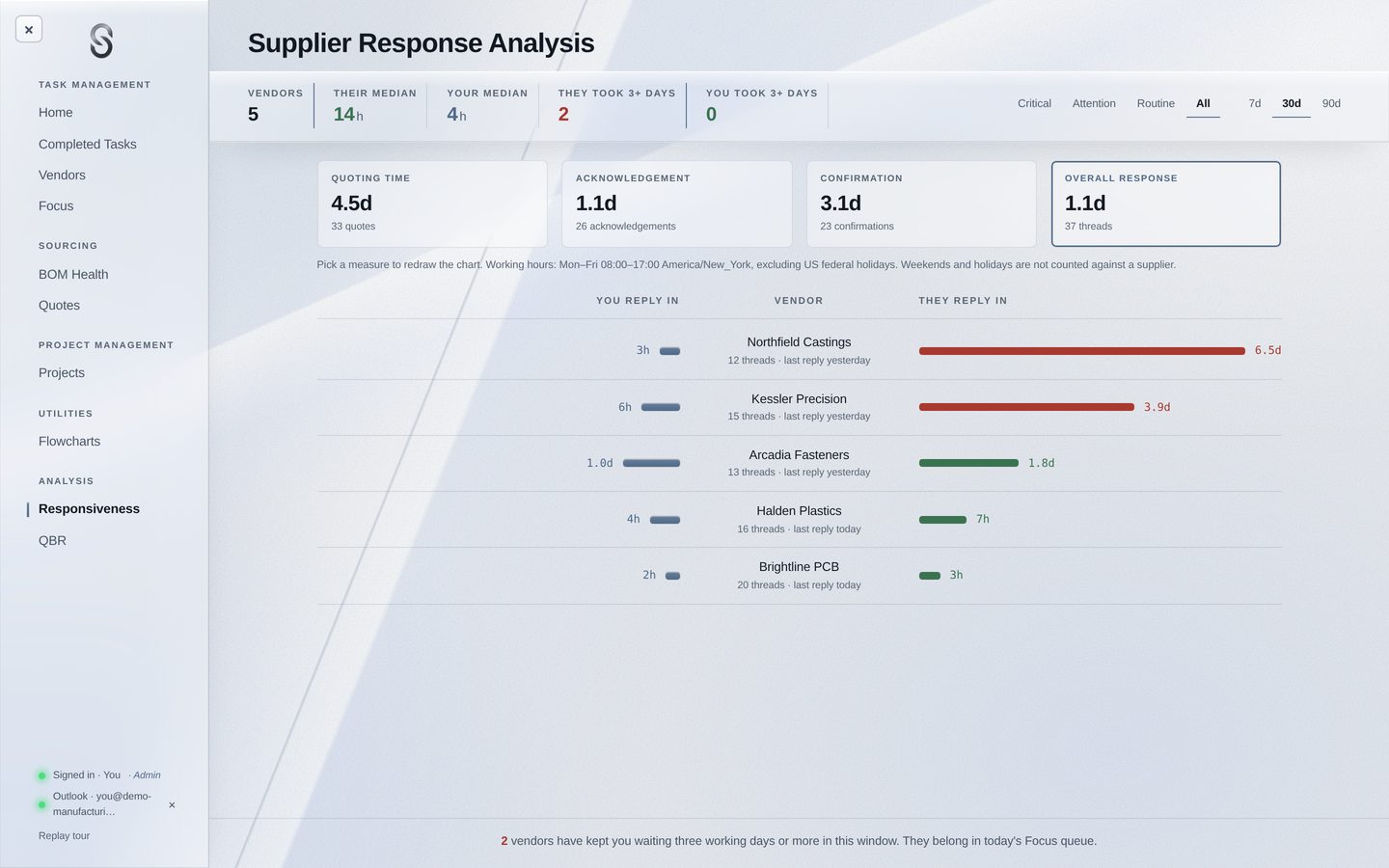Navigate to BOM Health
The height and width of the screenshot is (868, 1389).
point(73,274)
